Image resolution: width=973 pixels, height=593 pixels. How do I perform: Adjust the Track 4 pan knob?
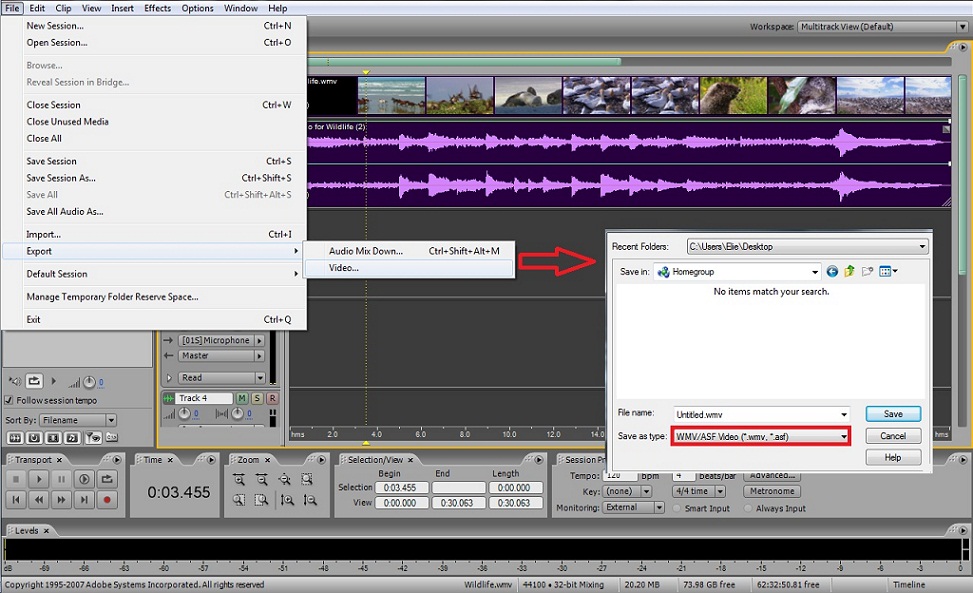click(238, 413)
